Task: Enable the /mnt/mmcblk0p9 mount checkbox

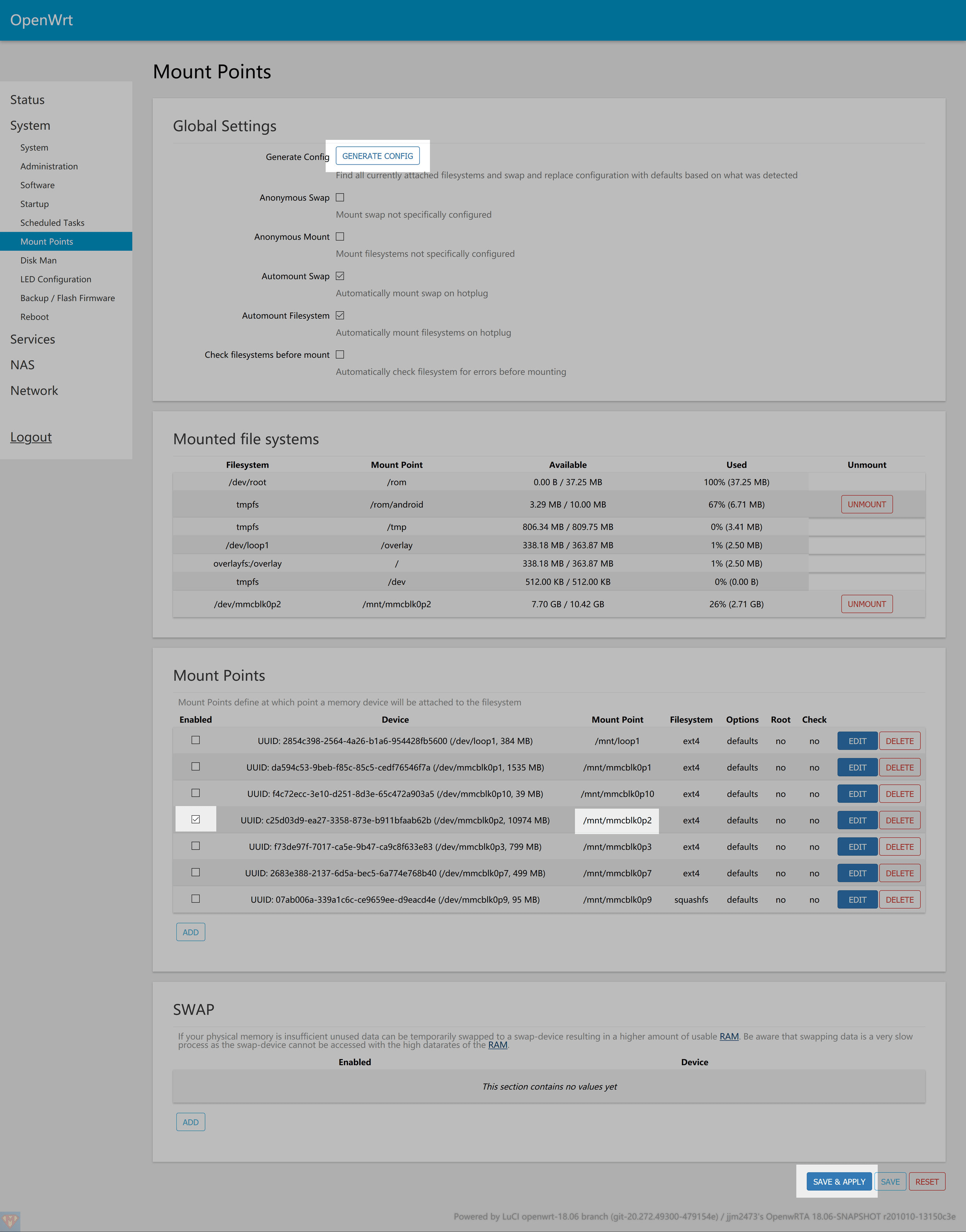Action: 196,899
